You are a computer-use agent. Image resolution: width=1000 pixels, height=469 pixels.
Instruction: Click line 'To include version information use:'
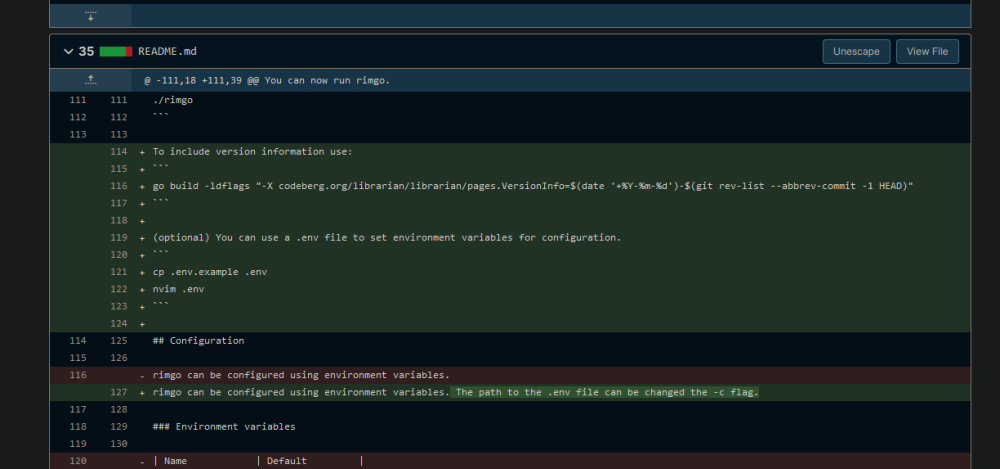[253, 152]
